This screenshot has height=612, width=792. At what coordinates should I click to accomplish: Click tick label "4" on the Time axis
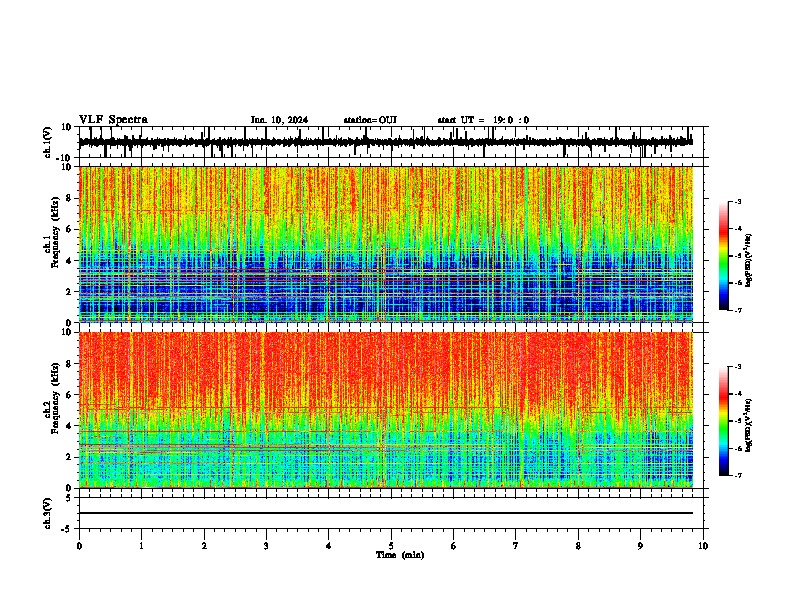(329, 546)
